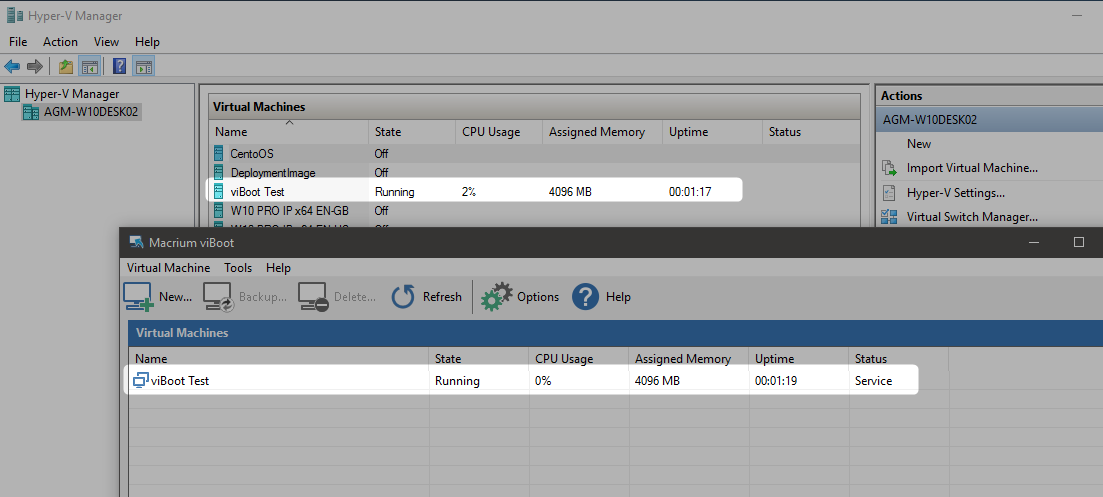Click the W10 PRO IP x64 EN-GB VM icon
This screenshot has width=1103, height=497.
tap(219, 210)
